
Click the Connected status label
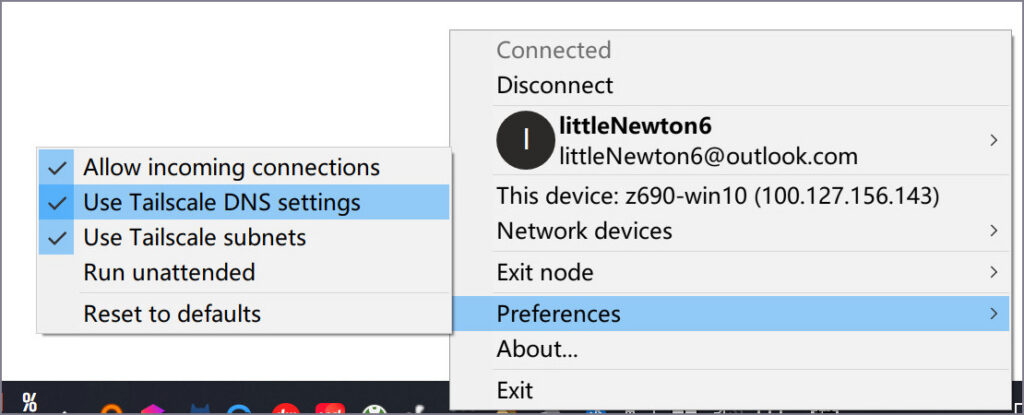553,50
